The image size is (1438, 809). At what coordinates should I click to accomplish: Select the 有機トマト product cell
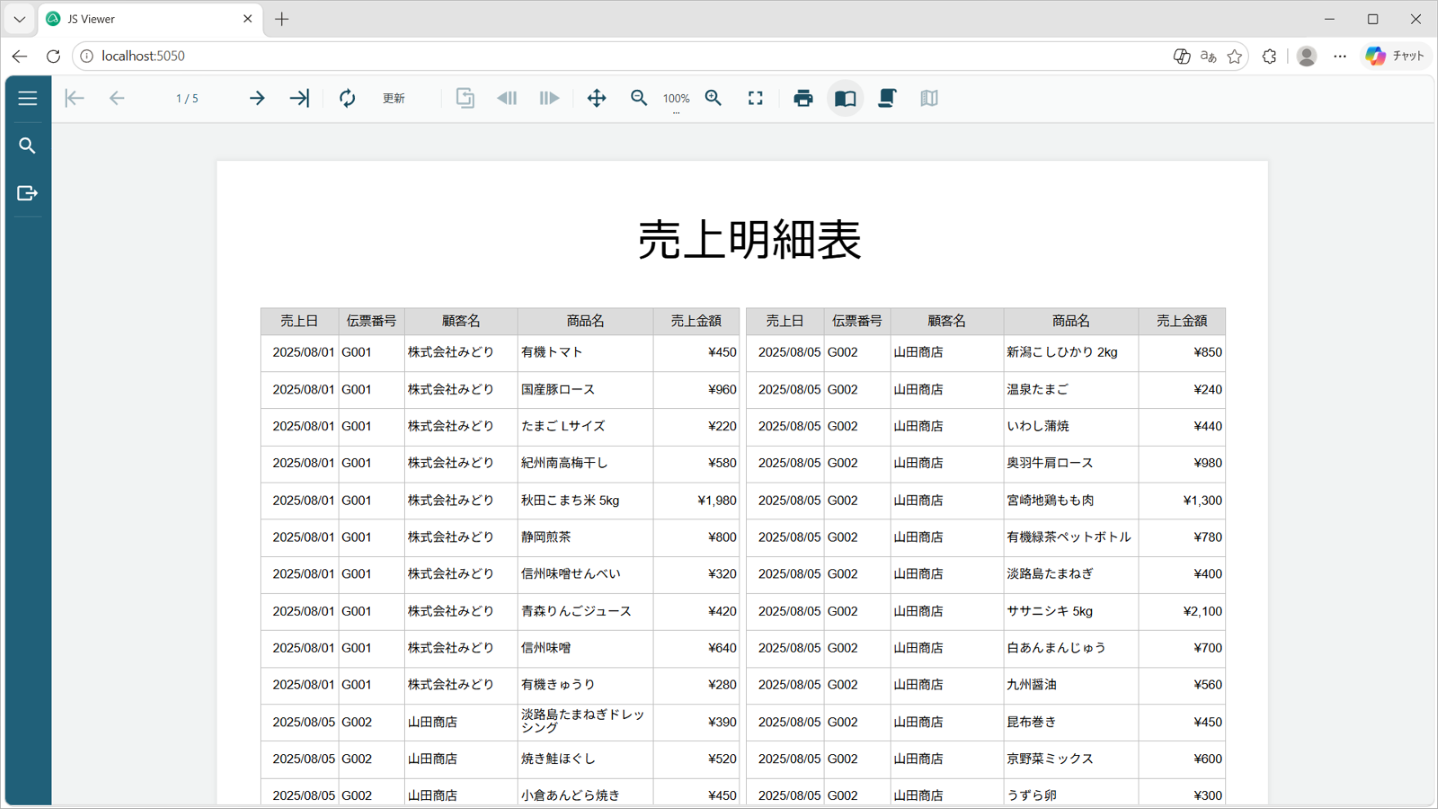585,353
